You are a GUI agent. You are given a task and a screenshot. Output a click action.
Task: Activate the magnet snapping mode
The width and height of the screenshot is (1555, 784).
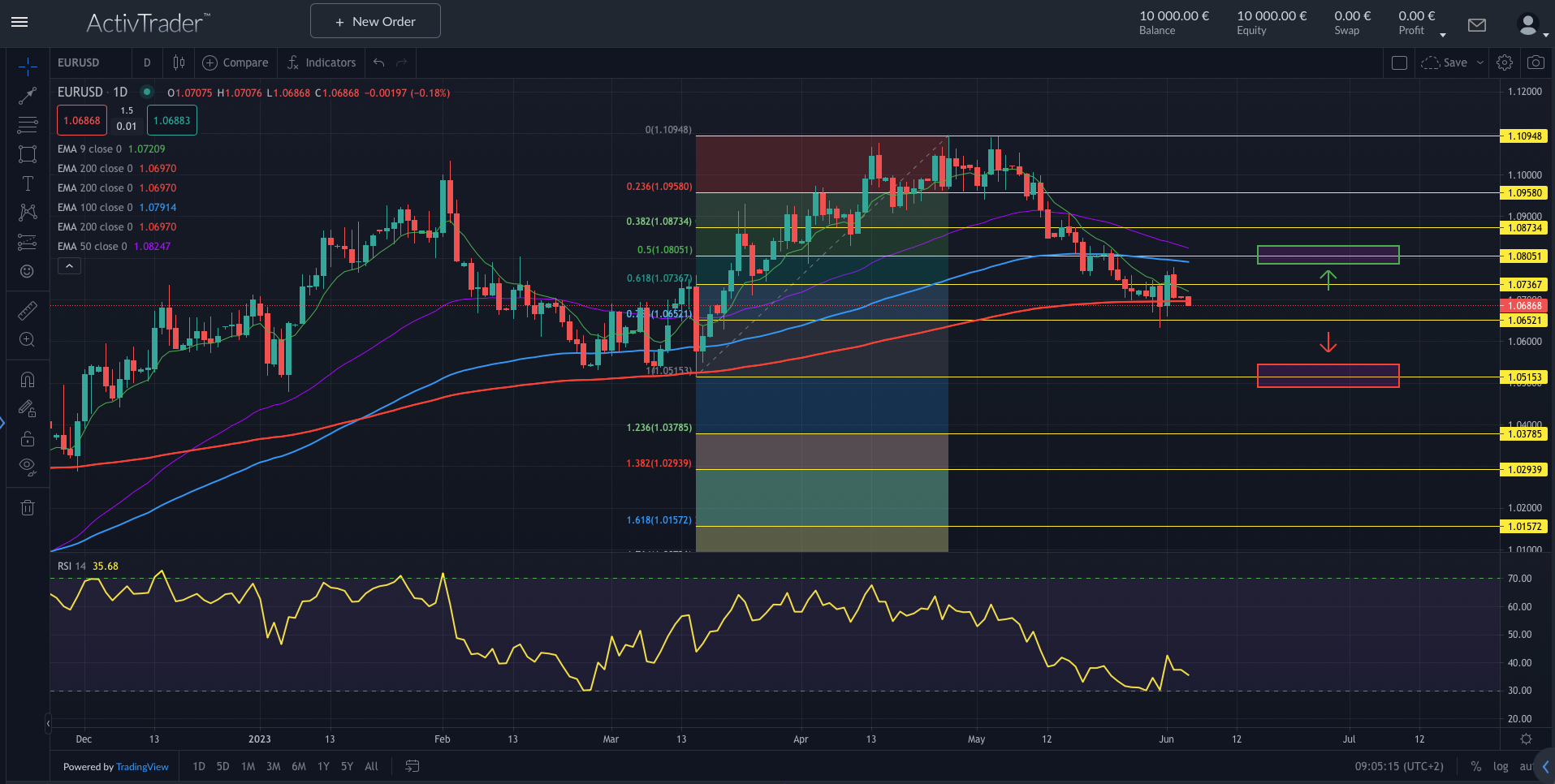[x=28, y=379]
